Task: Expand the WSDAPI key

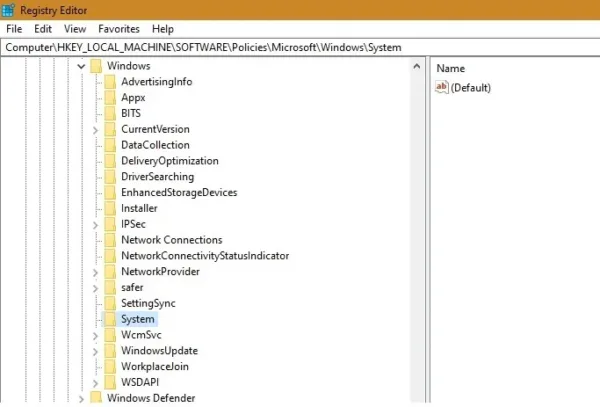Action: pyautogui.click(x=95, y=383)
